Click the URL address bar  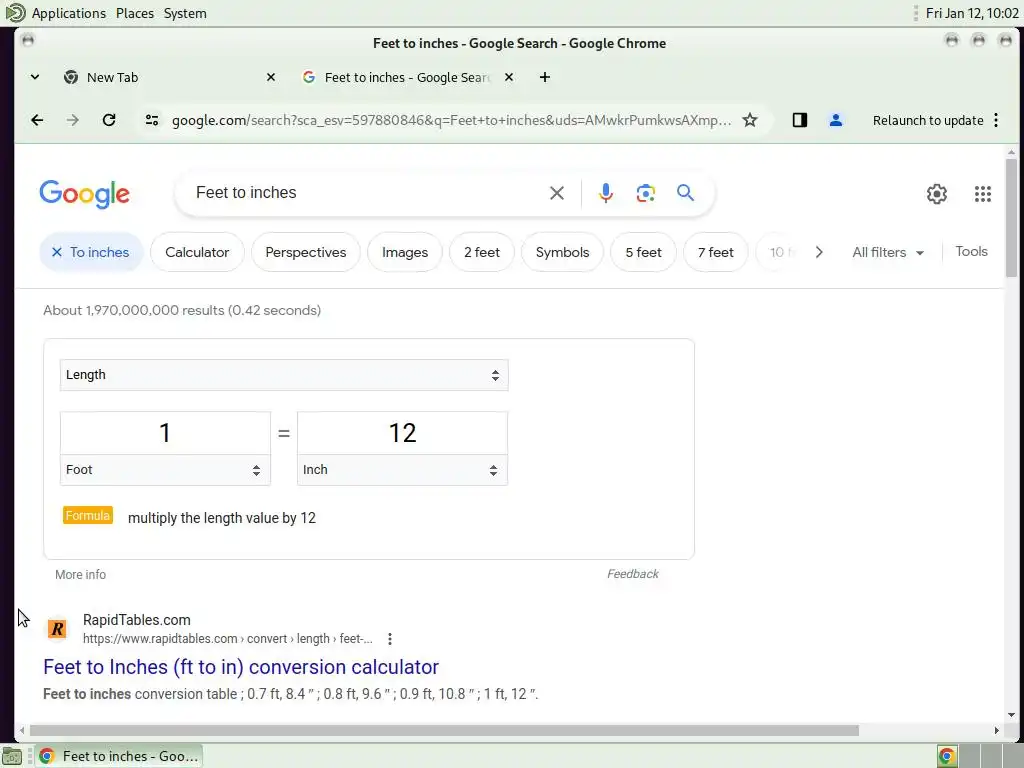pyautogui.click(x=451, y=120)
